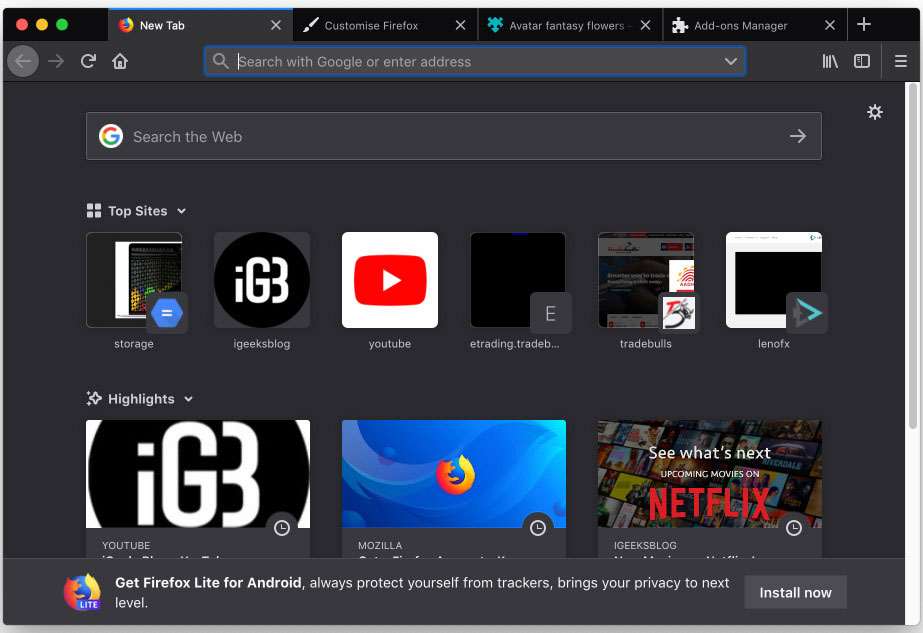Reload the current page

click(x=88, y=61)
